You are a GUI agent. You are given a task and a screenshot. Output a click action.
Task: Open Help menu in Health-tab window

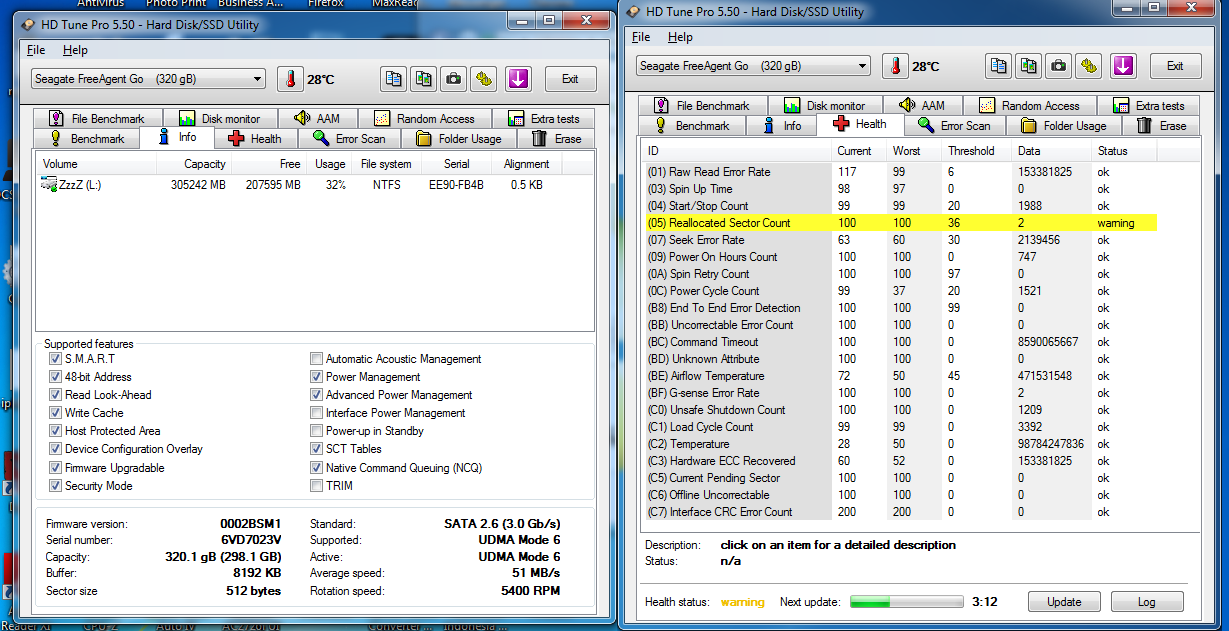680,37
